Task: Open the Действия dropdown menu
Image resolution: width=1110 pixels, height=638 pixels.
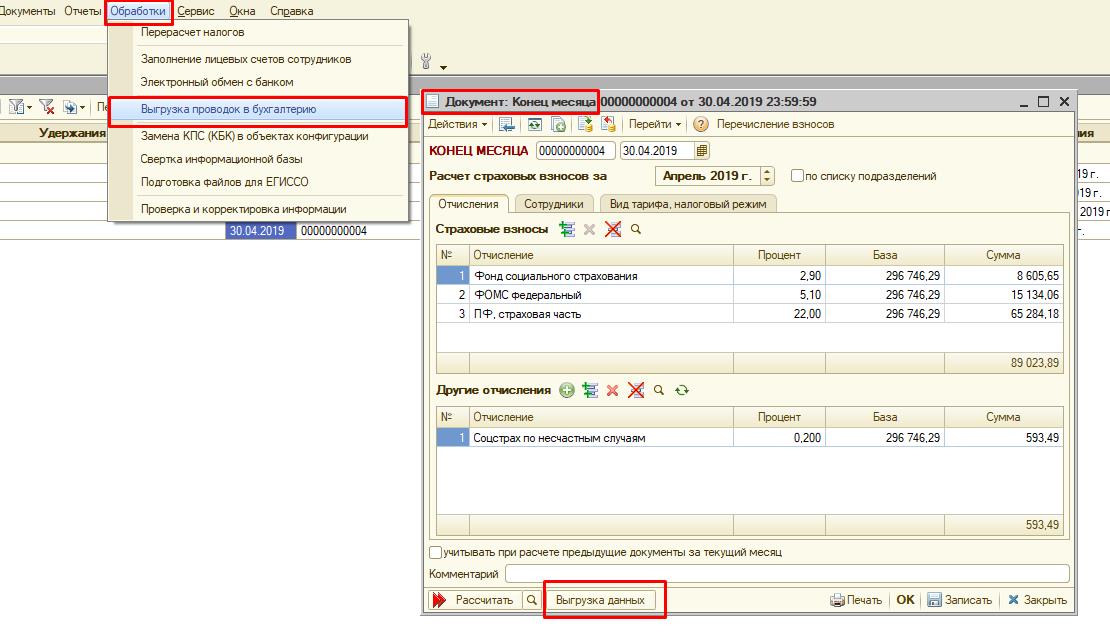Action: 458,125
